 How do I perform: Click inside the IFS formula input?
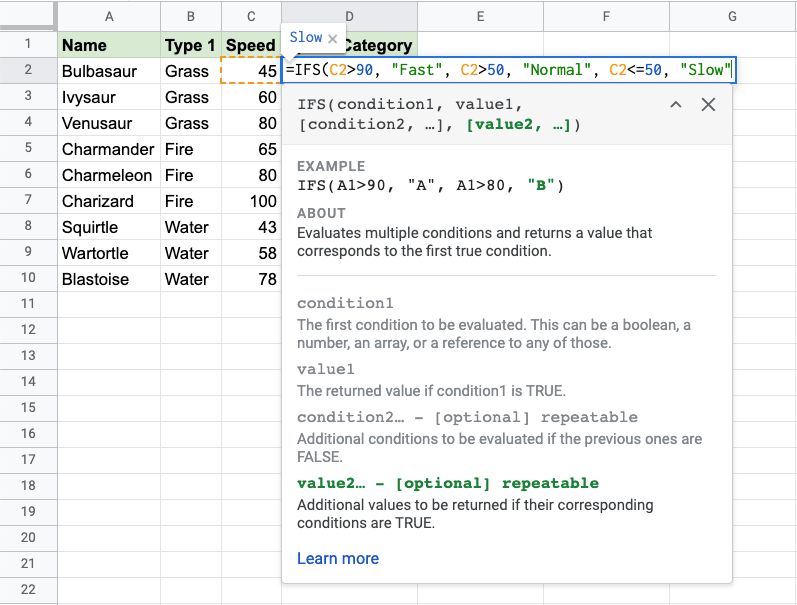[x=510, y=71]
